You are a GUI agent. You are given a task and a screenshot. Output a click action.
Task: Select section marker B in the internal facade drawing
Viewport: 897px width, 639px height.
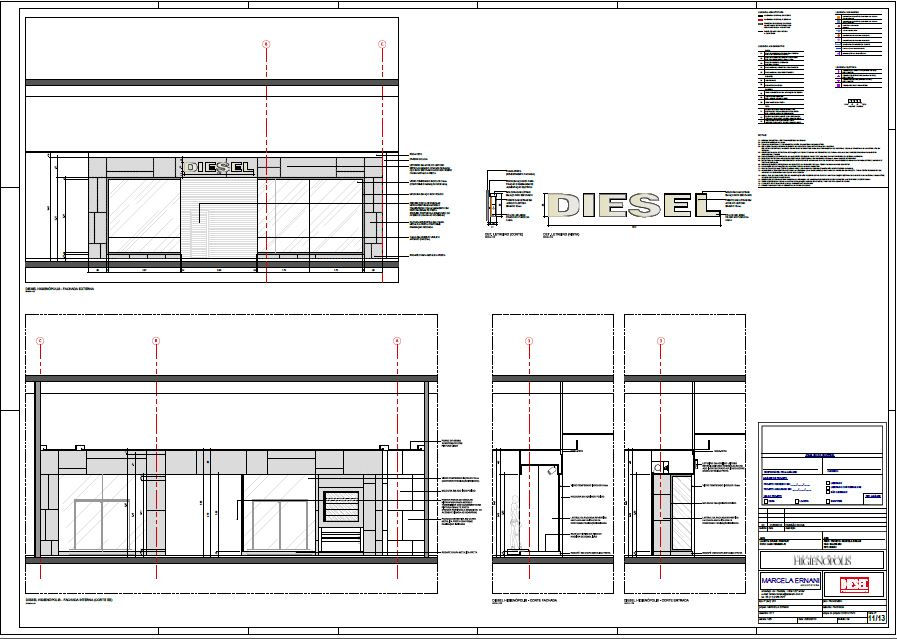156,341
